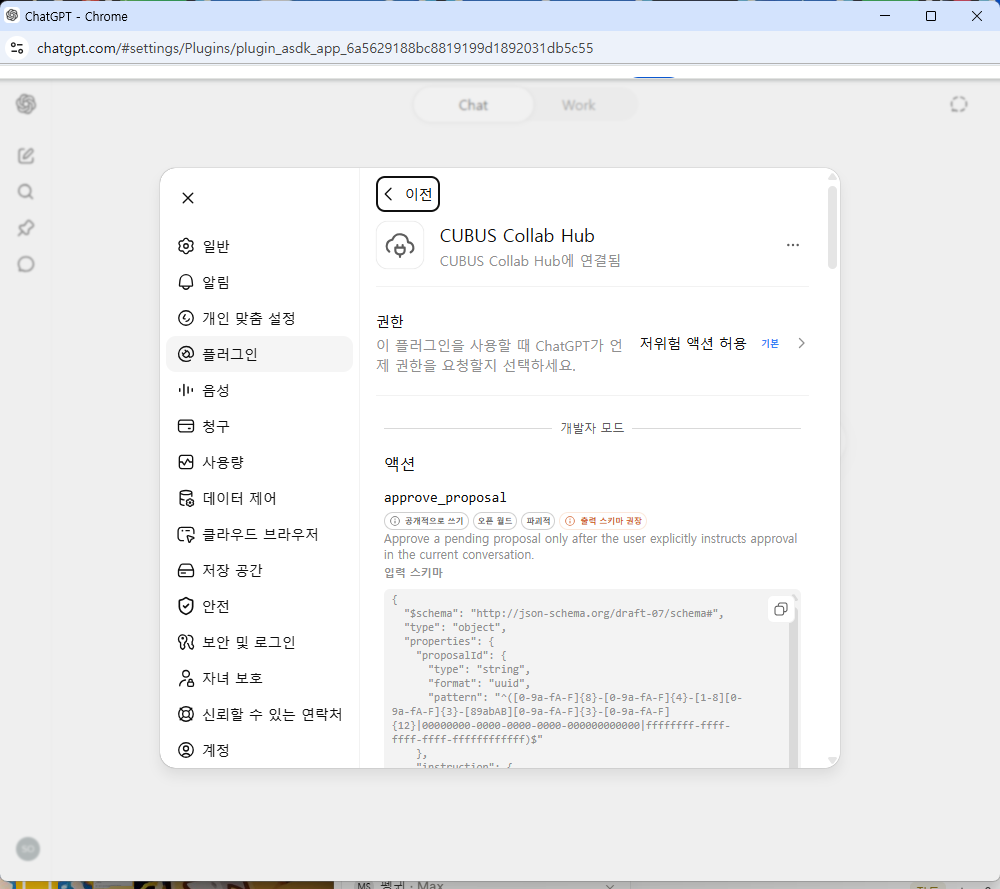The image size is (1000, 889).
Task: Switch to the Work tab
Action: coord(578,105)
